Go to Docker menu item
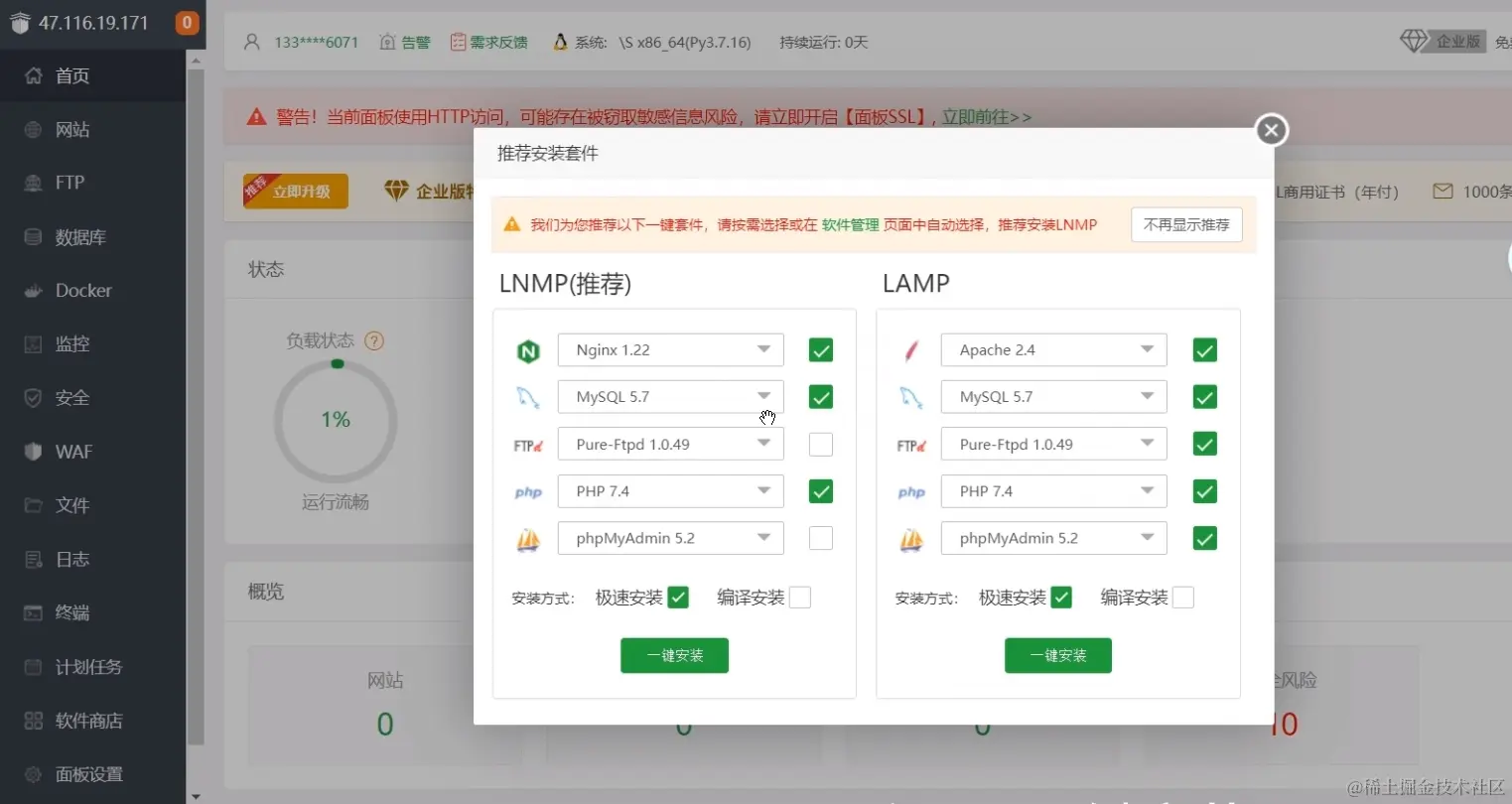The image size is (1512, 804). [93, 291]
